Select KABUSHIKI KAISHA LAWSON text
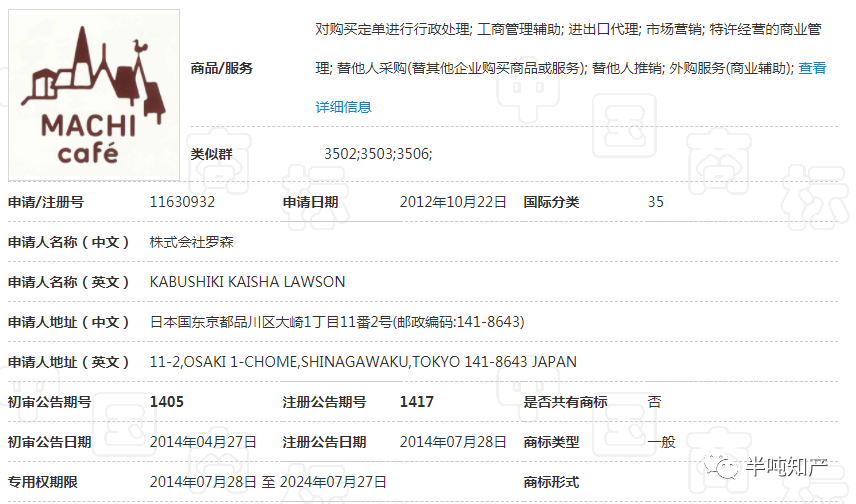The height and width of the screenshot is (504, 856). (247, 282)
